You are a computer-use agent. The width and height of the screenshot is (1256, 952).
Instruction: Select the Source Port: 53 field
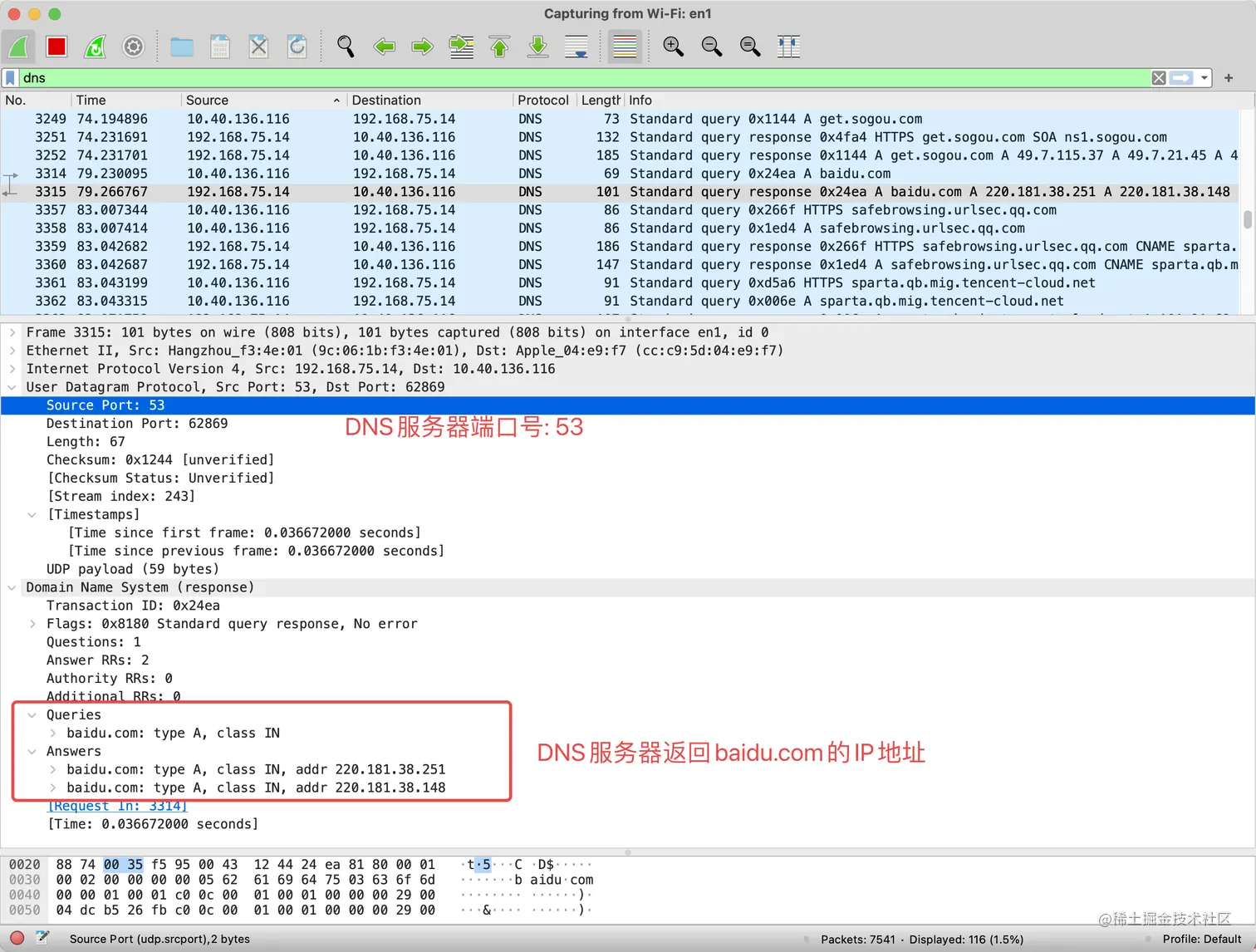pyautogui.click(x=627, y=405)
